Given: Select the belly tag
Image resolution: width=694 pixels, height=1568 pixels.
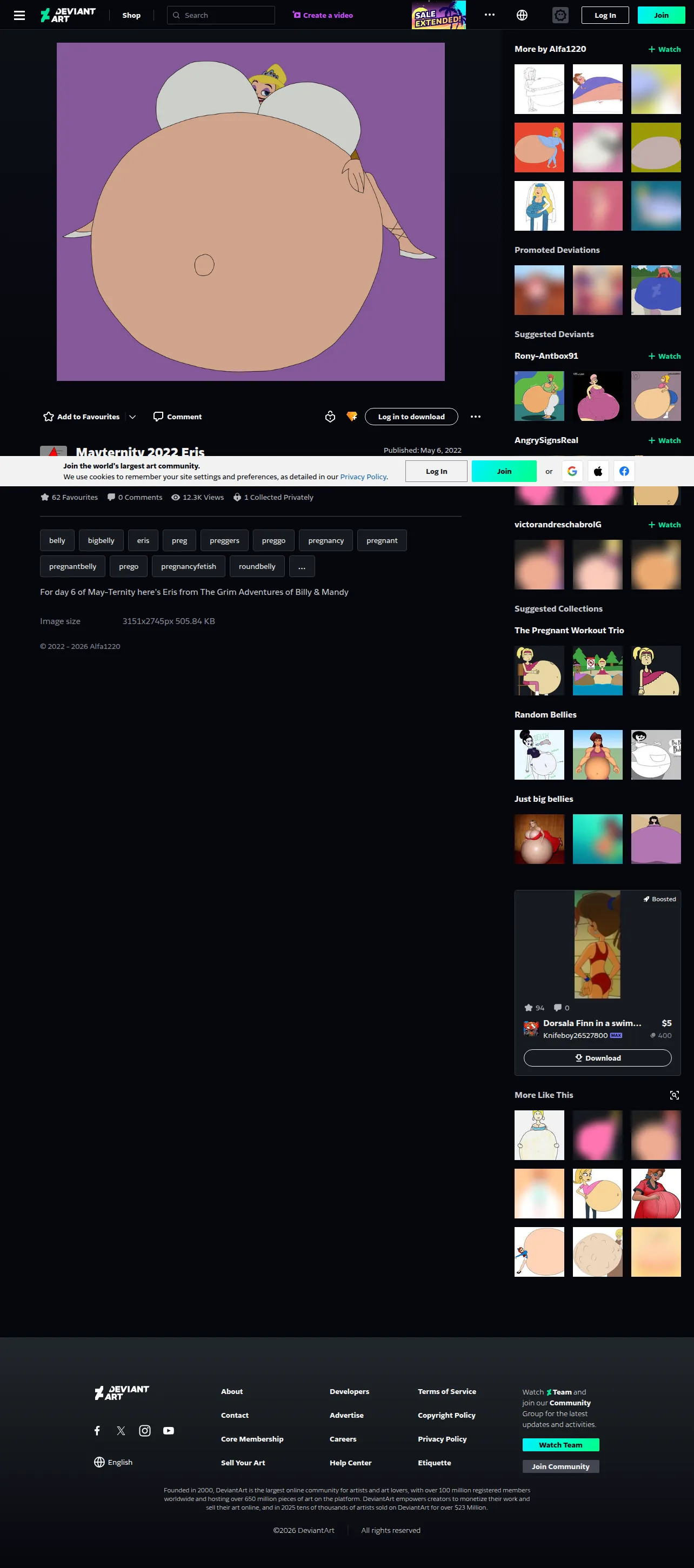Looking at the screenshot, I should click(57, 540).
